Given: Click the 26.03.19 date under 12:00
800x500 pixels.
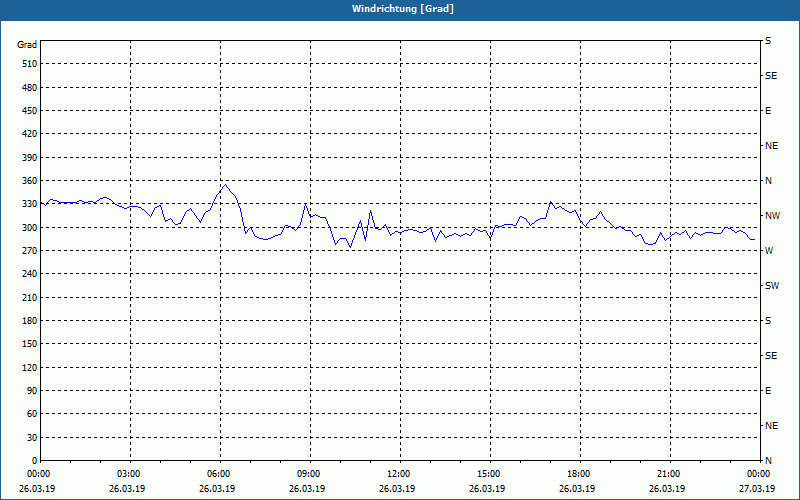Looking at the screenshot, I should click(x=397, y=489).
